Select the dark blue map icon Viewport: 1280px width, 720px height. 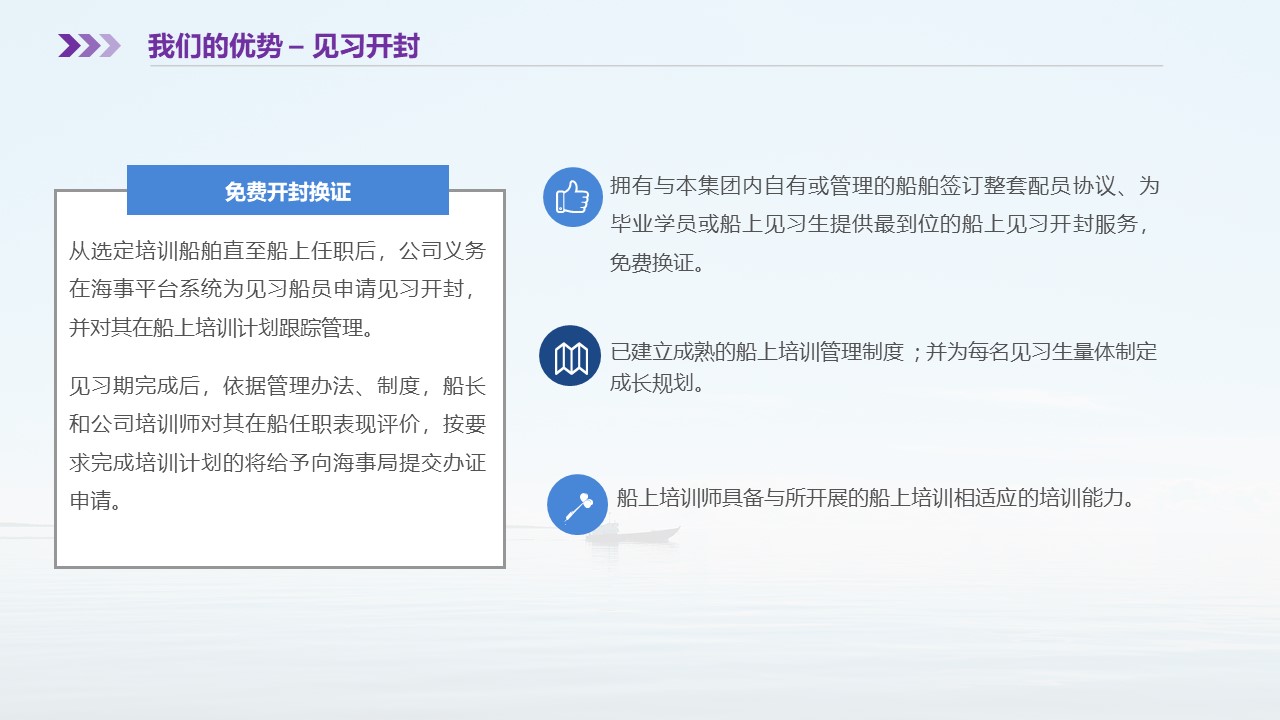click(x=570, y=356)
